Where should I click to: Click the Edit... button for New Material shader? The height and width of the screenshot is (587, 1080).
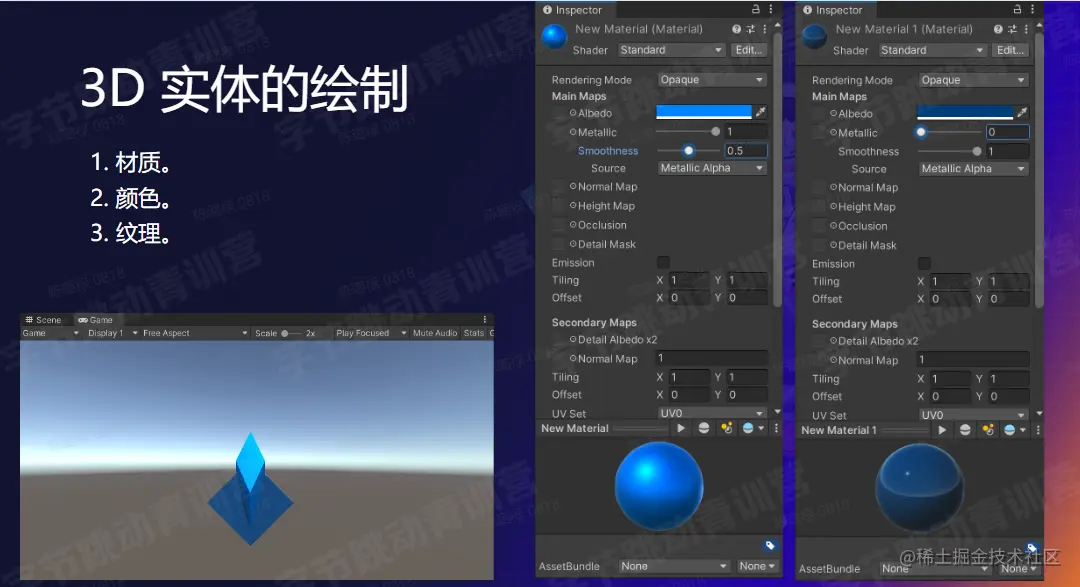749,50
